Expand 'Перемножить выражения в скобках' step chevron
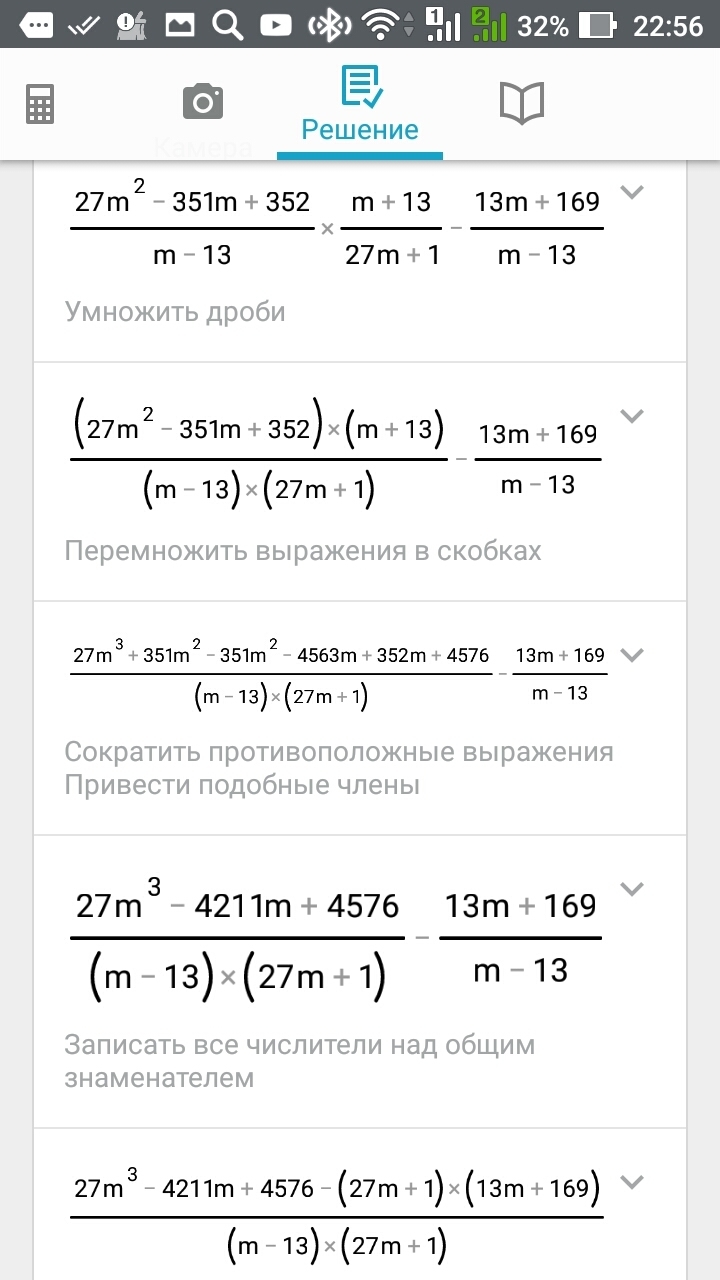This screenshot has width=720, height=1280. point(632,415)
